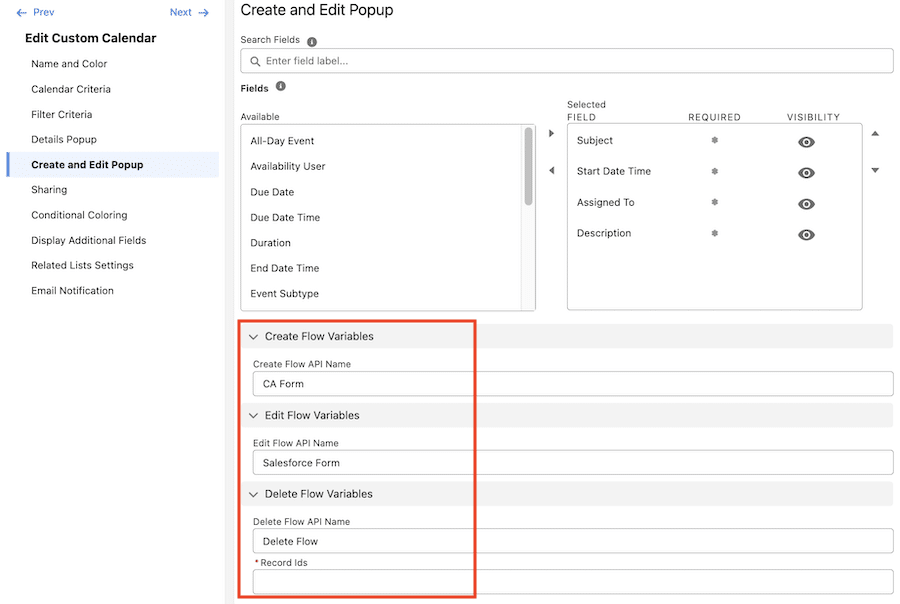900x604 pixels.
Task: Select Subject in the Selected list
Action: coord(595,140)
